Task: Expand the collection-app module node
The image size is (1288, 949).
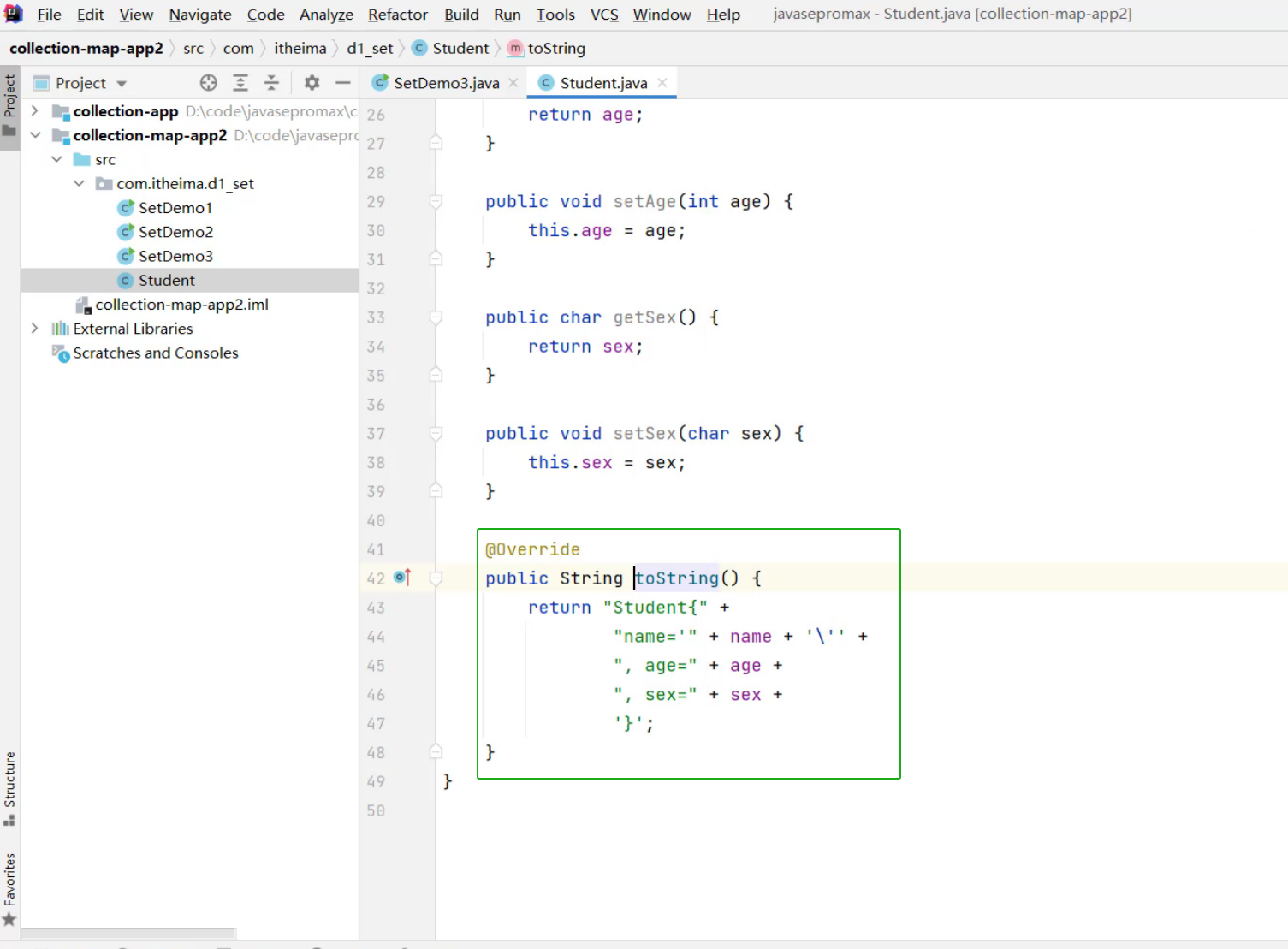Action: [34, 111]
